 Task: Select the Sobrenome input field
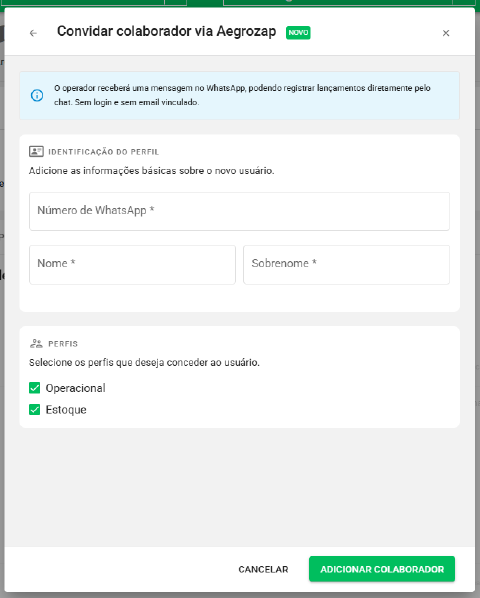tap(347, 265)
